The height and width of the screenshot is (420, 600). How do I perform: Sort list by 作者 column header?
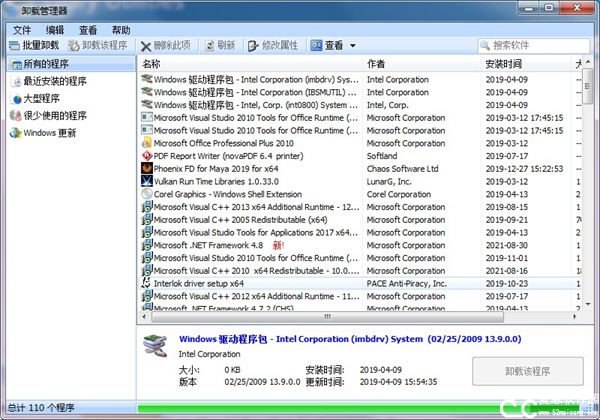point(421,64)
